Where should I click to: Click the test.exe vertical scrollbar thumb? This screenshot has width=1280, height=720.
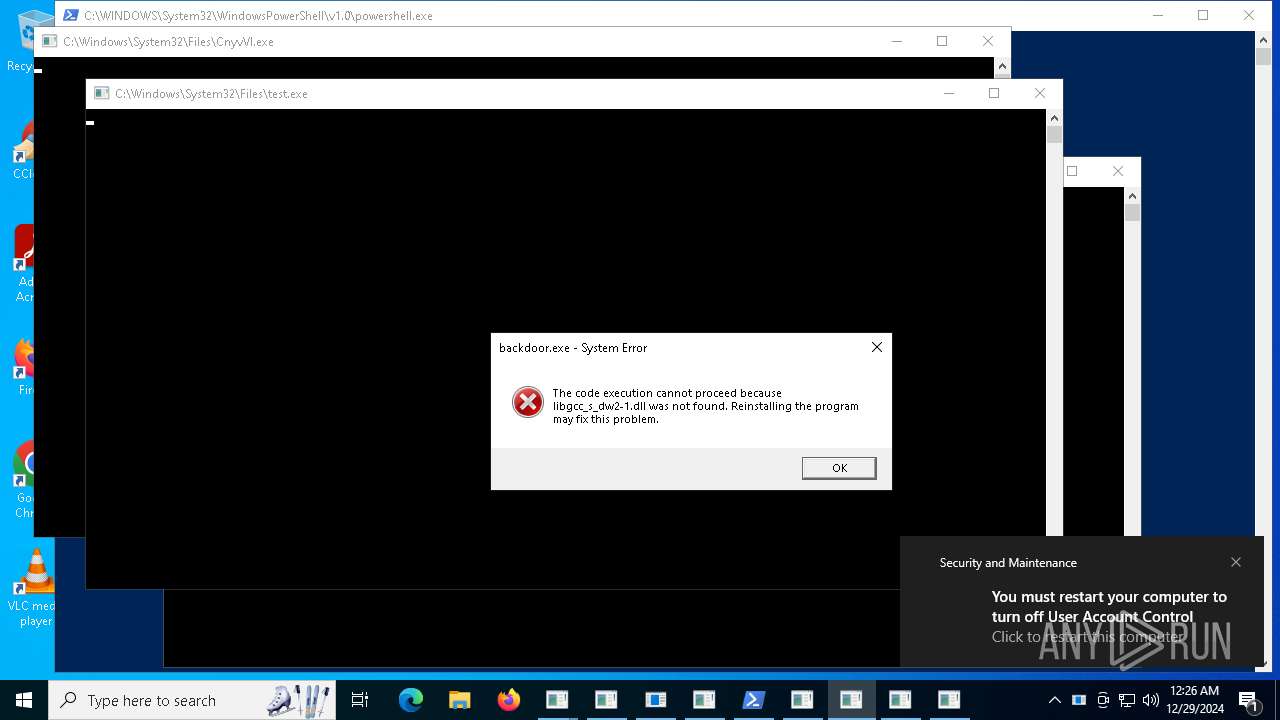point(1054,135)
